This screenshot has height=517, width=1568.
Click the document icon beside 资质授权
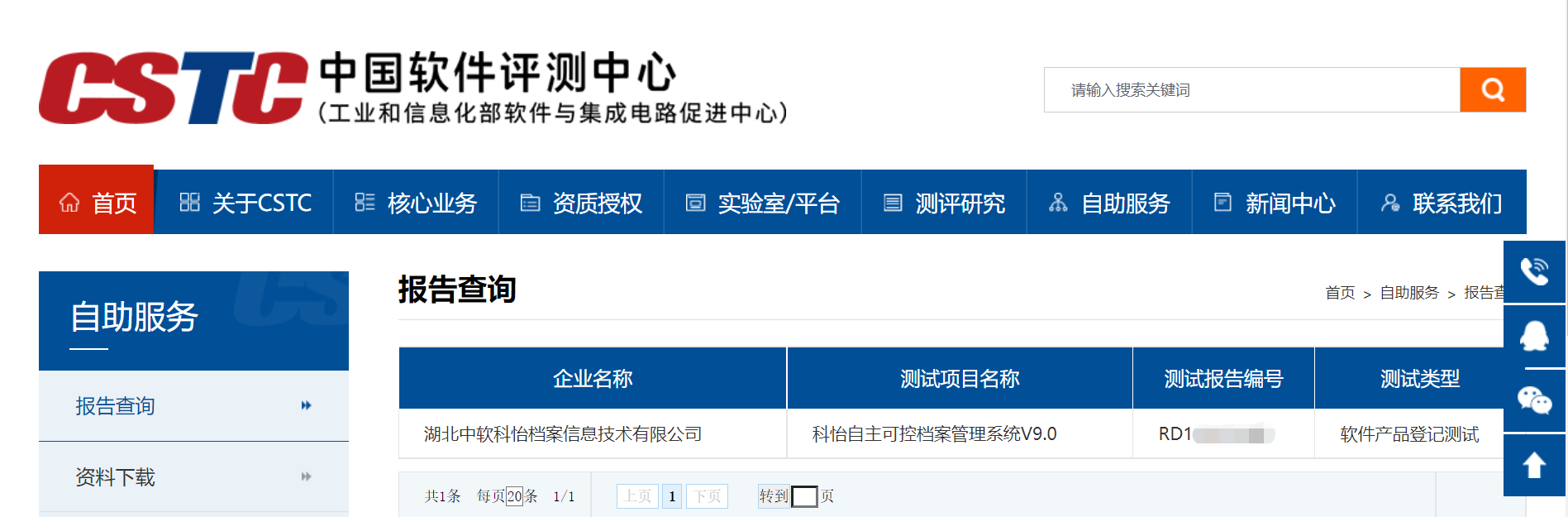(x=530, y=203)
